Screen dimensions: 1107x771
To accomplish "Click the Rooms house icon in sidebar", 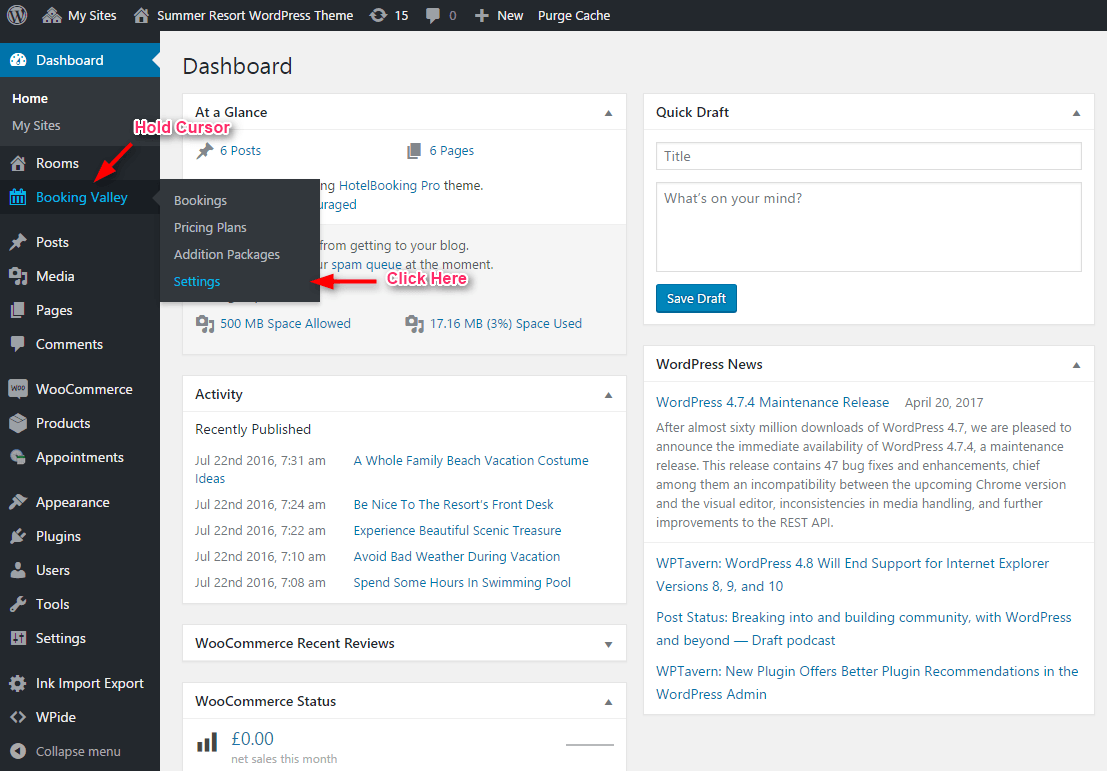I will (x=18, y=163).
